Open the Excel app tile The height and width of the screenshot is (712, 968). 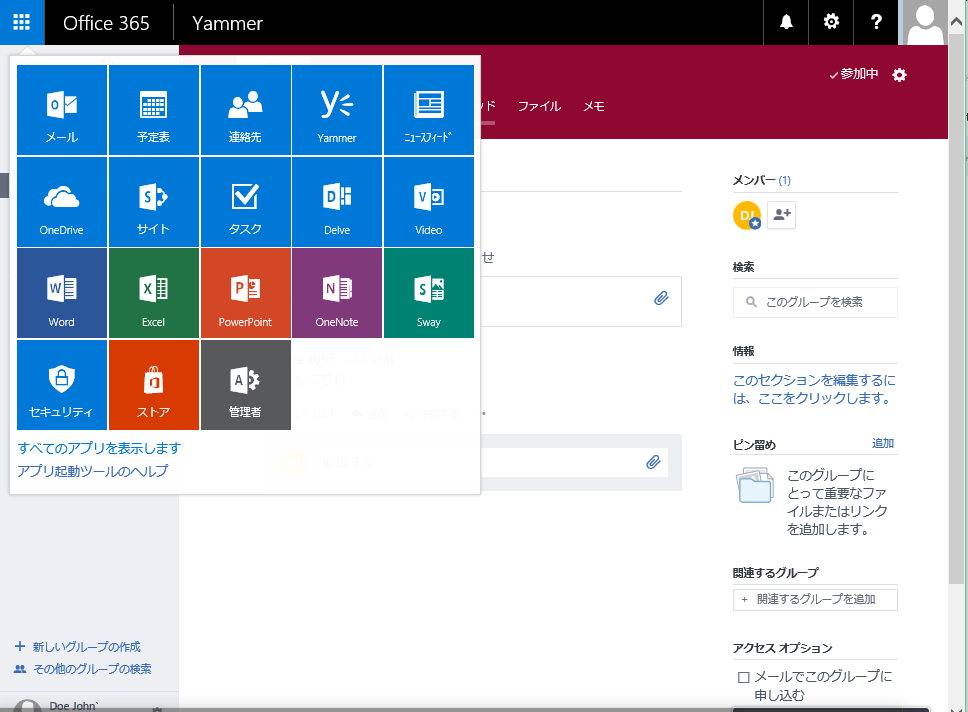[x=154, y=293]
